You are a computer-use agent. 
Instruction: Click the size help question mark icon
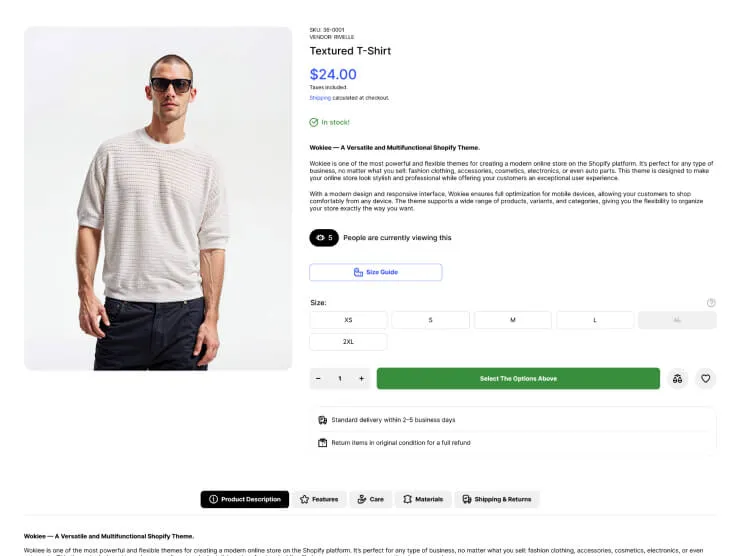coord(711,302)
